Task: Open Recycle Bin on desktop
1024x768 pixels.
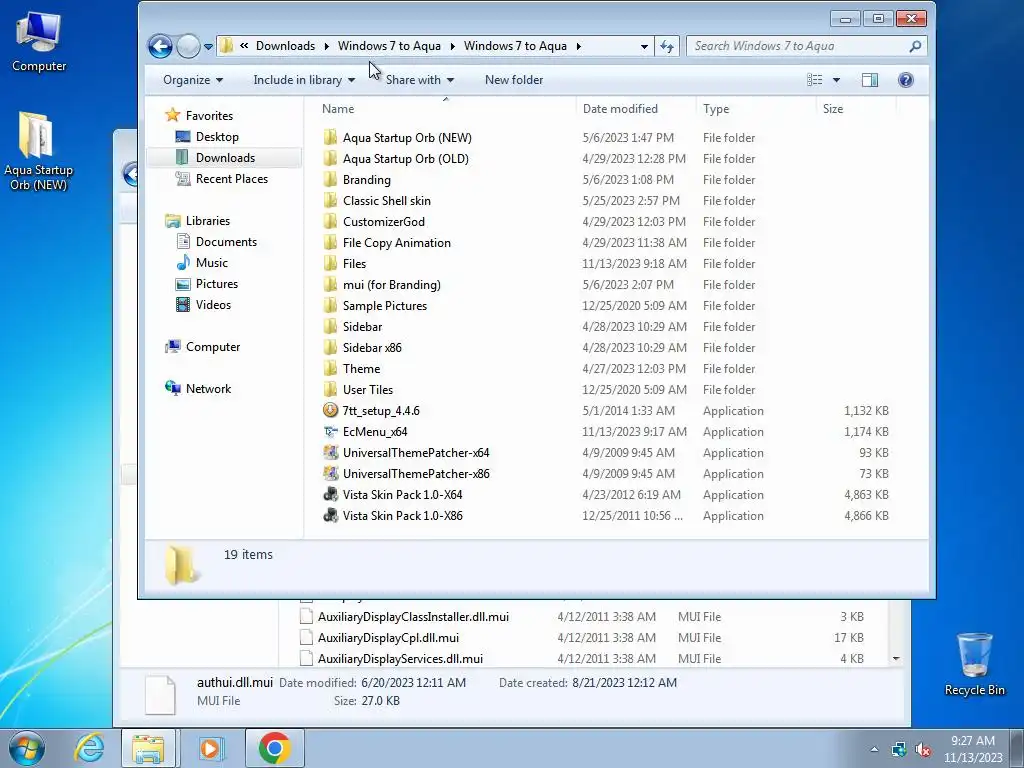Action: (974, 664)
